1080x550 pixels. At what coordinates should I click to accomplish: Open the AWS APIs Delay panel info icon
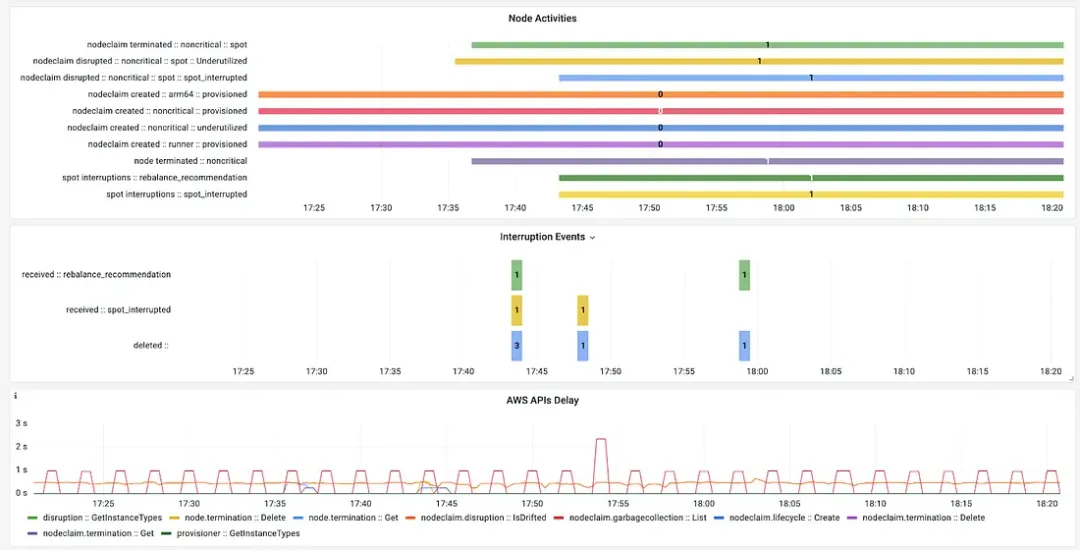[15, 396]
